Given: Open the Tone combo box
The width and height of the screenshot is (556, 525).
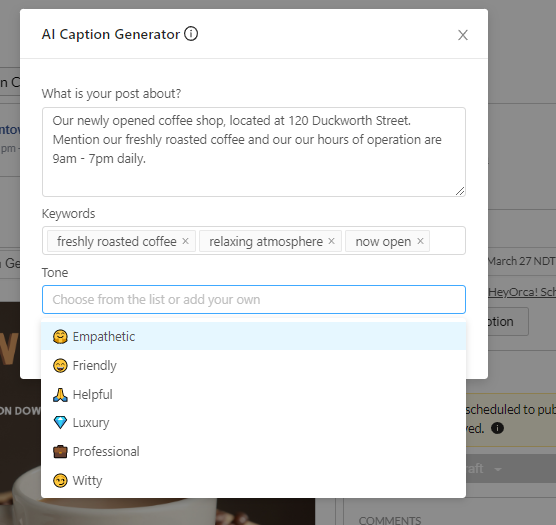Looking at the screenshot, I should point(254,300).
